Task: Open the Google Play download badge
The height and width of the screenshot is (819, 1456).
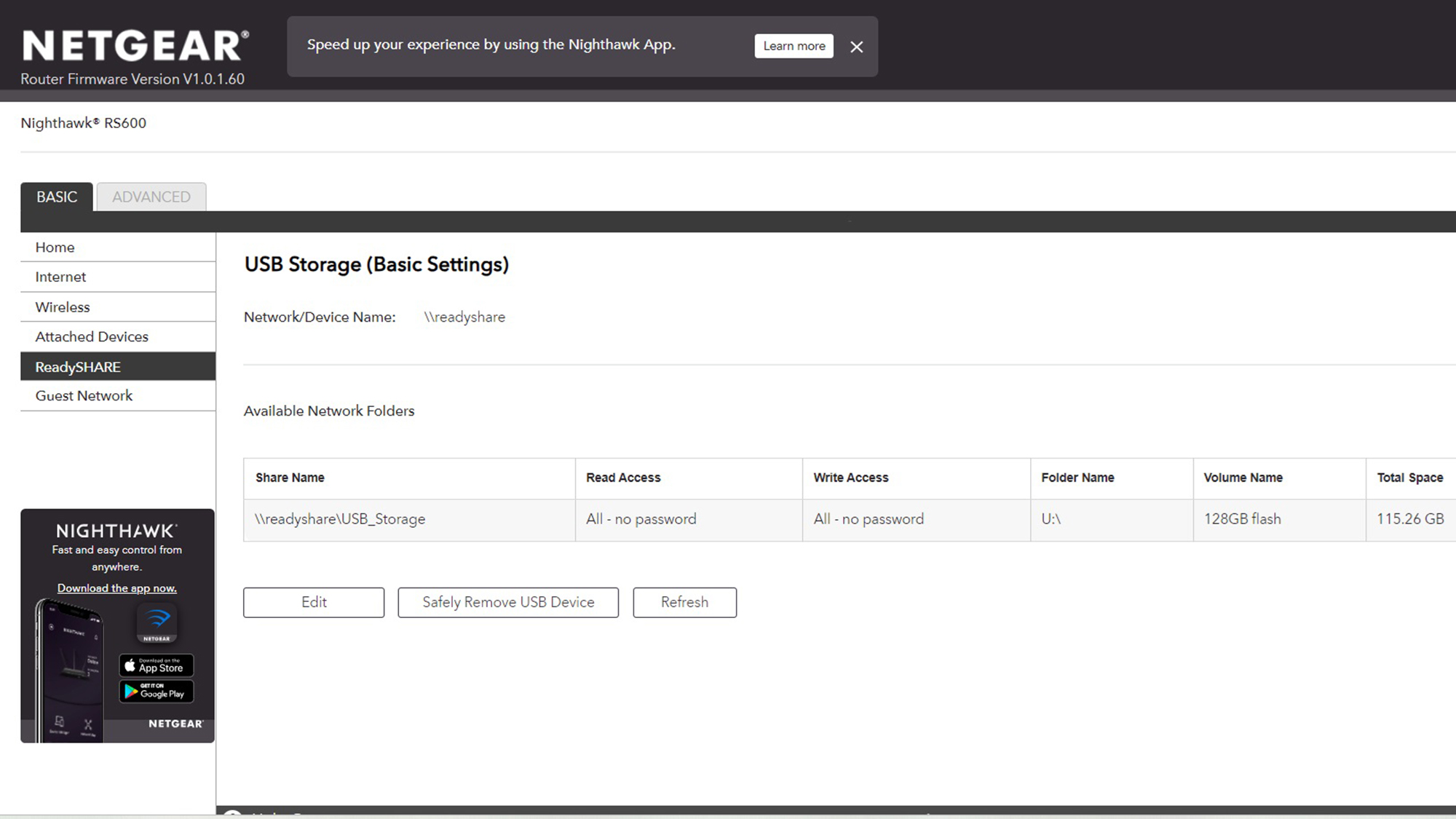Action: [x=157, y=691]
